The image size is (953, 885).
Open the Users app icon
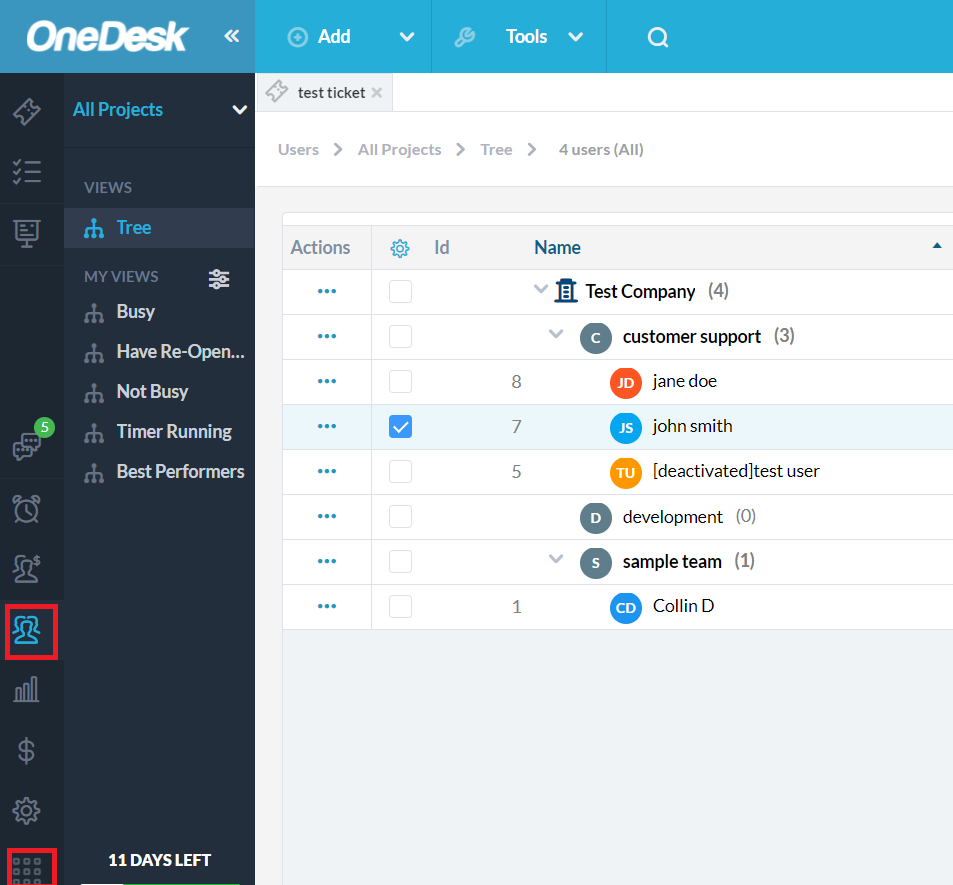tap(27, 630)
